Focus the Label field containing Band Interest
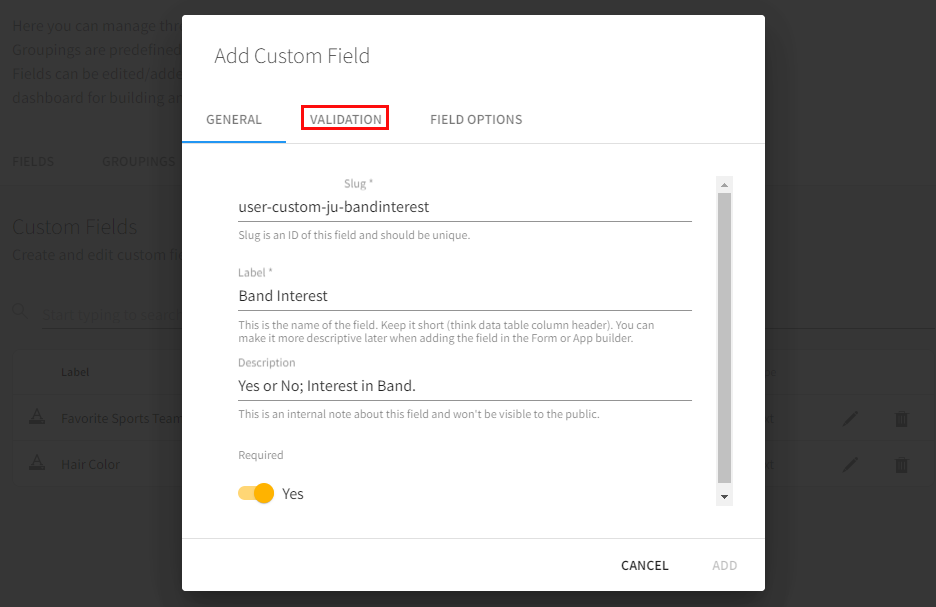This screenshot has width=936, height=607. (464, 296)
